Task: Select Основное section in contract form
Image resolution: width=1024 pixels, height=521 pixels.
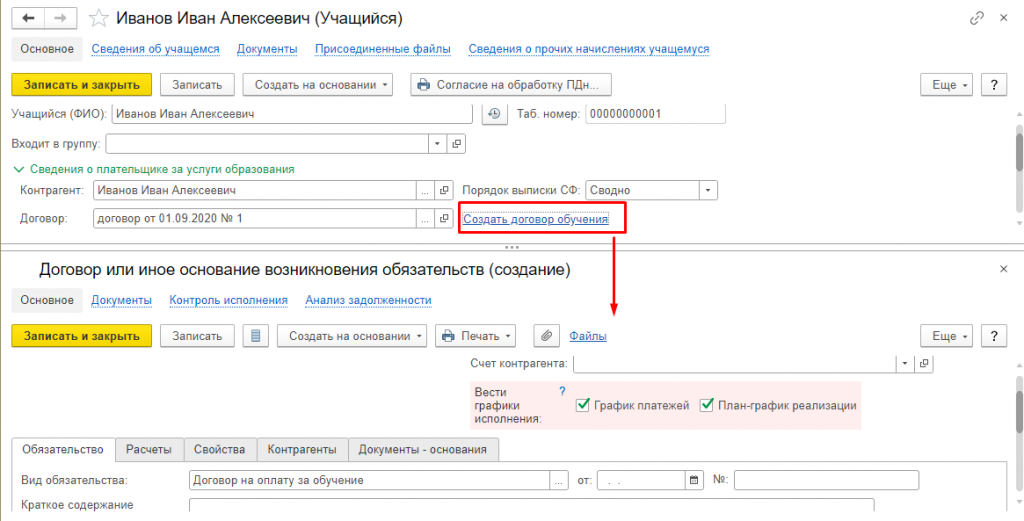Action: click(47, 300)
